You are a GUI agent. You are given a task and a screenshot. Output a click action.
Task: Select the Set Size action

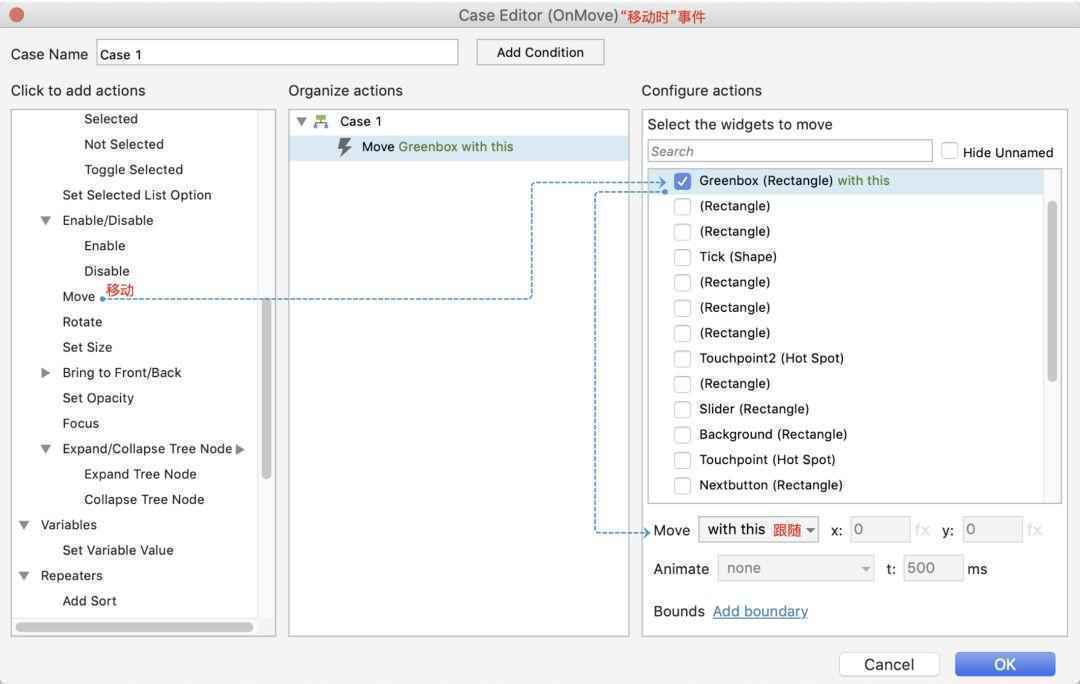coord(87,348)
